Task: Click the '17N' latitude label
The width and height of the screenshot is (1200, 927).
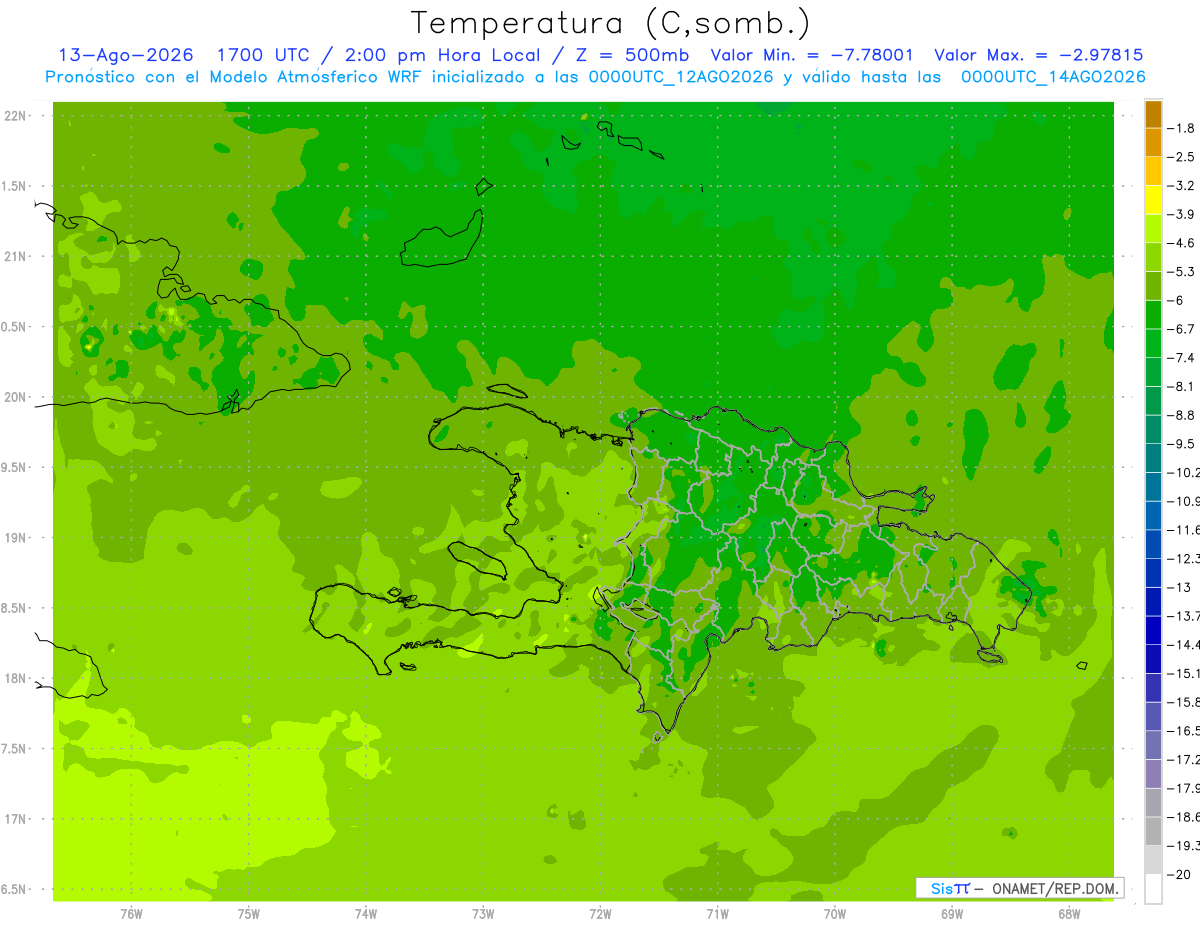Action: click(x=14, y=820)
